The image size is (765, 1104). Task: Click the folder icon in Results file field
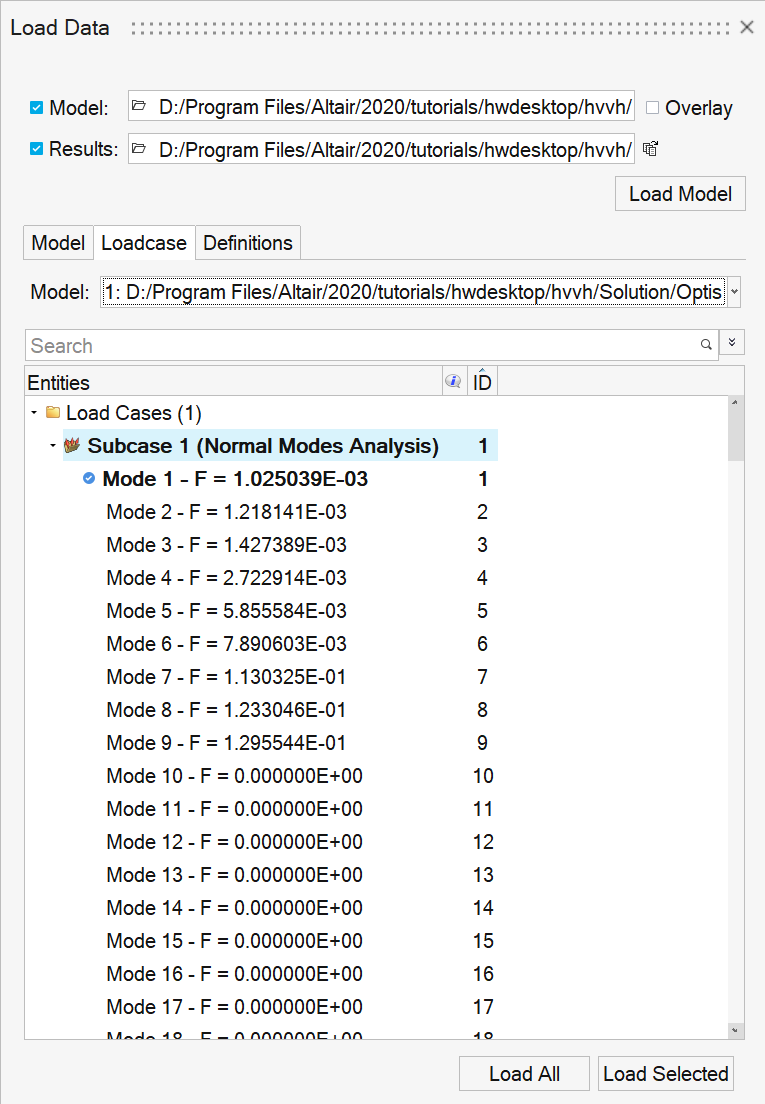[x=139, y=149]
